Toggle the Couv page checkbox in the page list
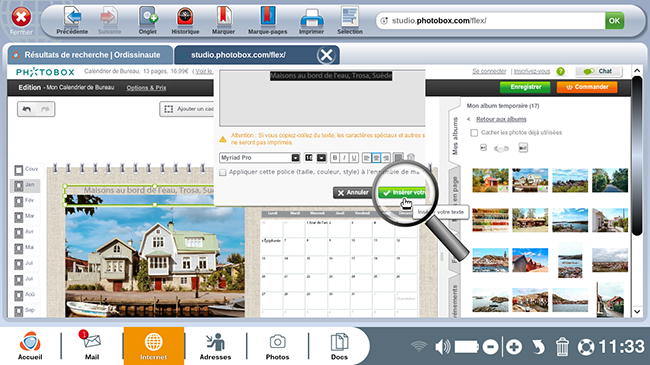The height and width of the screenshot is (365, 650). click(19, 170)
